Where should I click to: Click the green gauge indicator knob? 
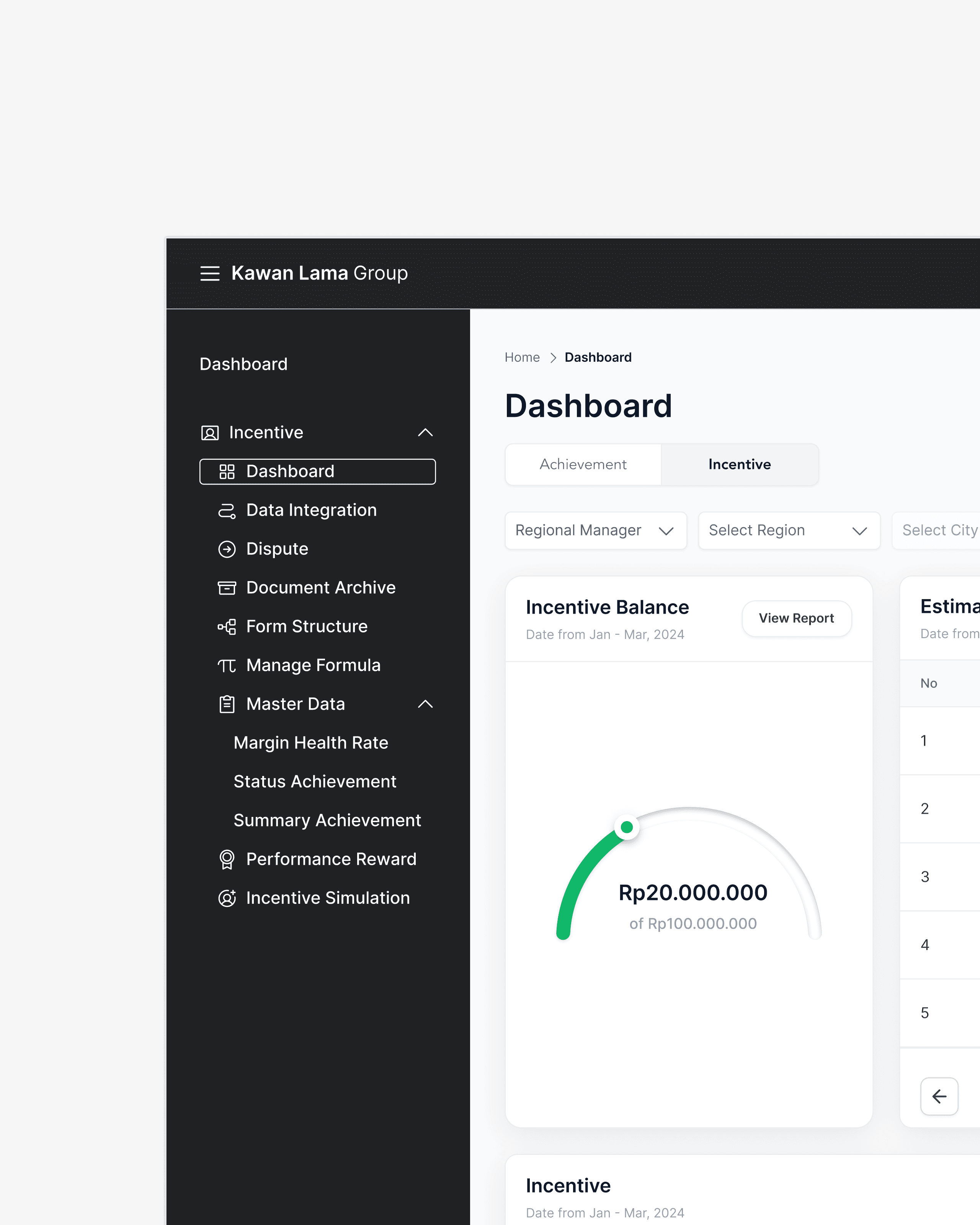[627, 827]
